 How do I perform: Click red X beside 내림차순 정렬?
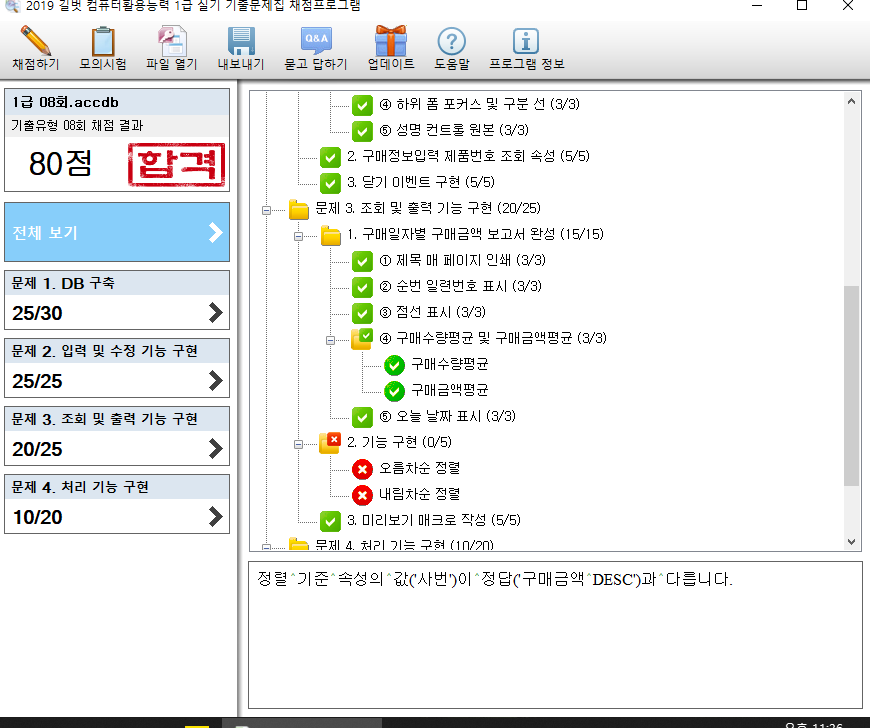(362, 494)
